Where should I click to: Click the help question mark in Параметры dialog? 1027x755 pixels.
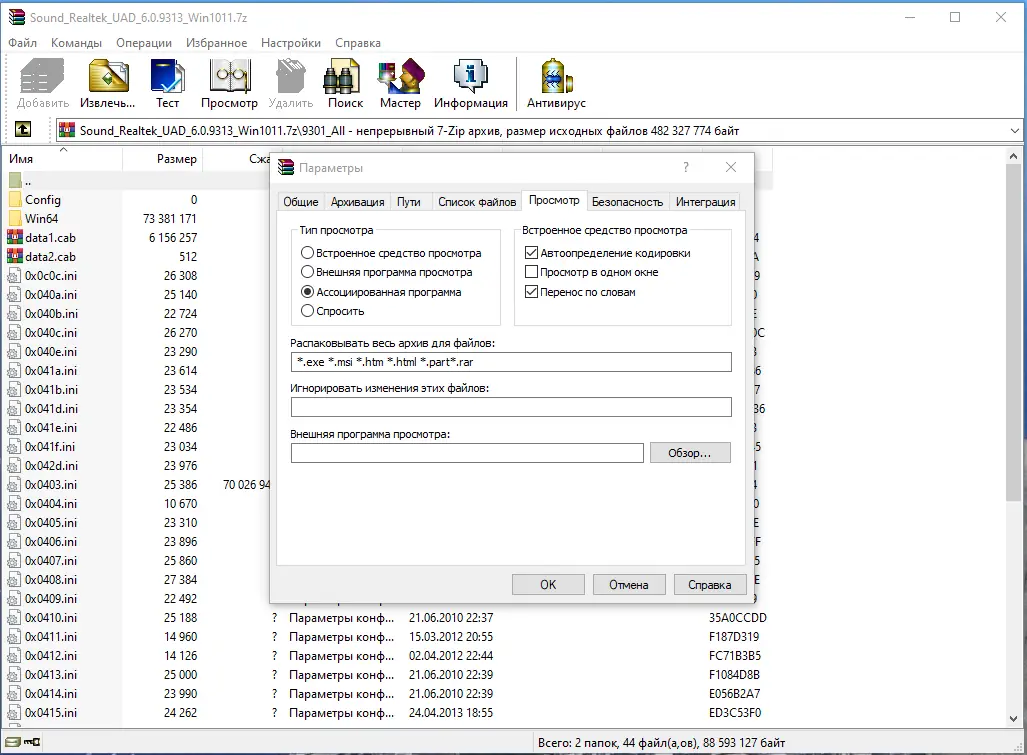[x=686, y=168]
